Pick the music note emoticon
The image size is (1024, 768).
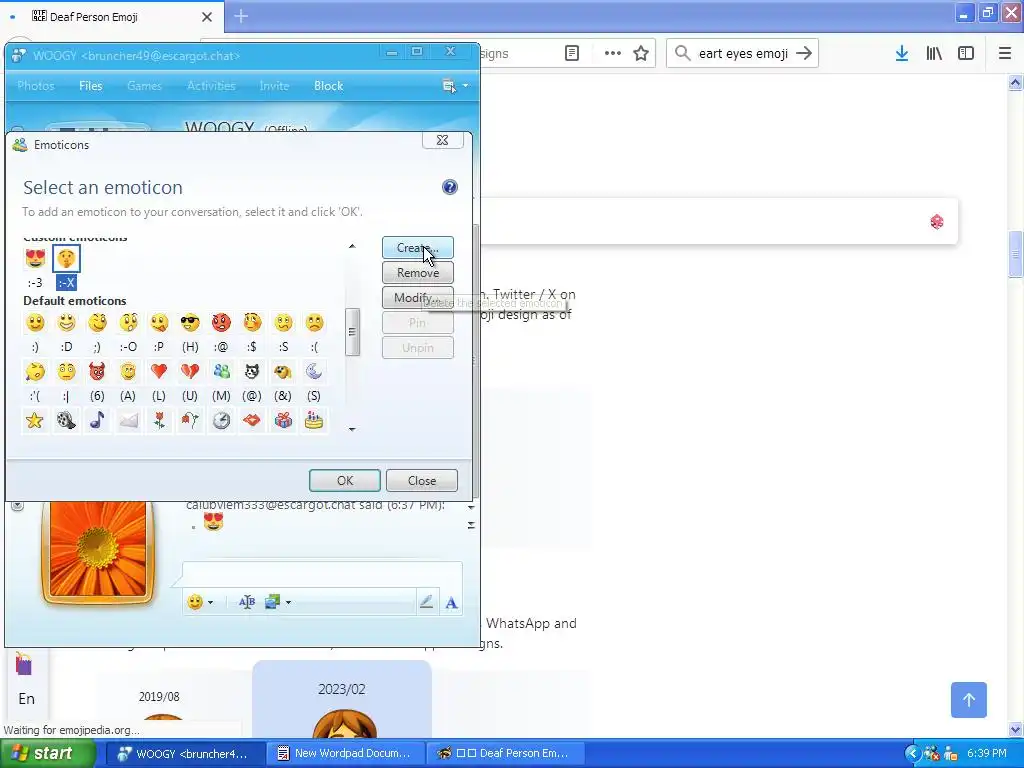[97, 421]
